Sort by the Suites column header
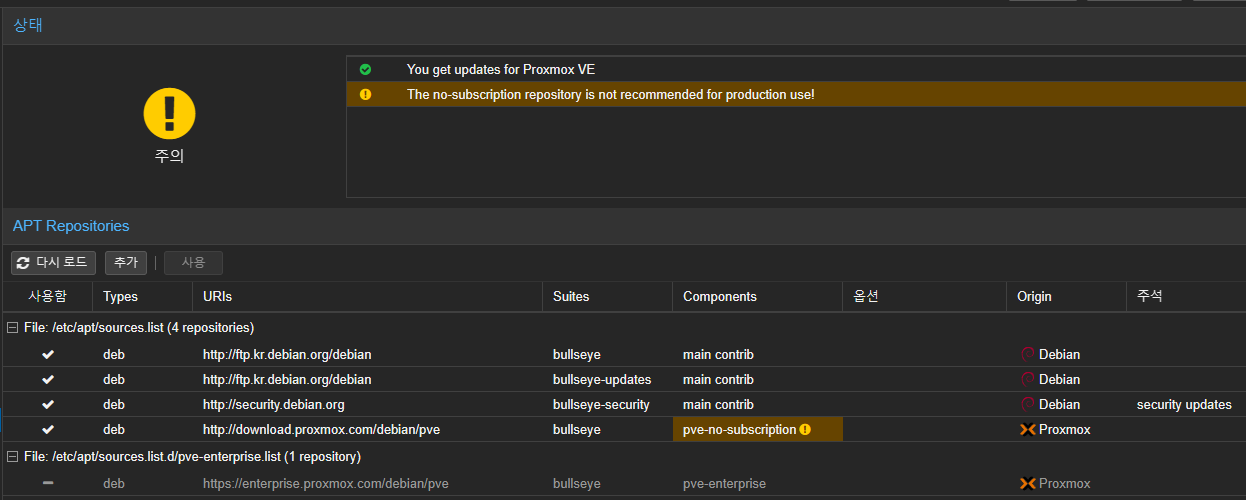Screen dimensions: 1246x500 coord(607,297)
